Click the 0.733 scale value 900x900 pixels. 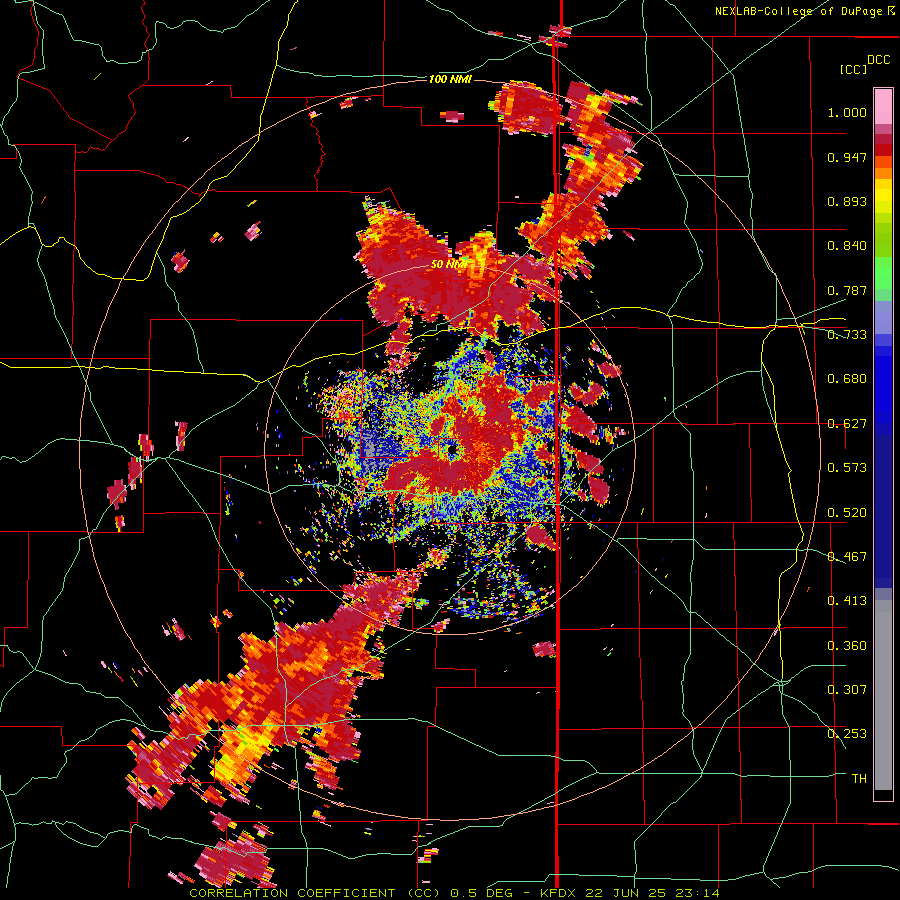click(847, 335)
